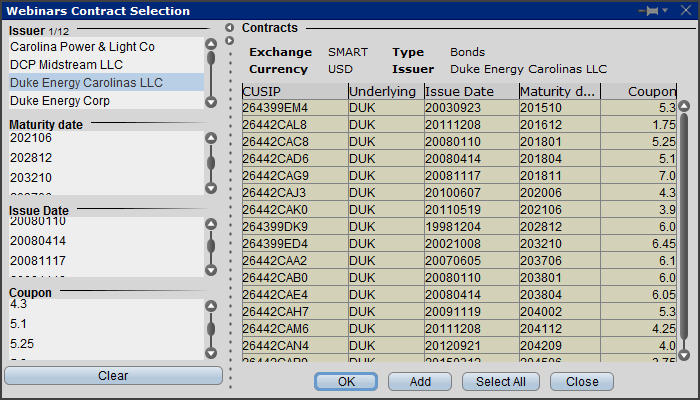Viewport: 700px width, 400px height.
Task: Move down in the Coupon list
Action: [211, 353]
